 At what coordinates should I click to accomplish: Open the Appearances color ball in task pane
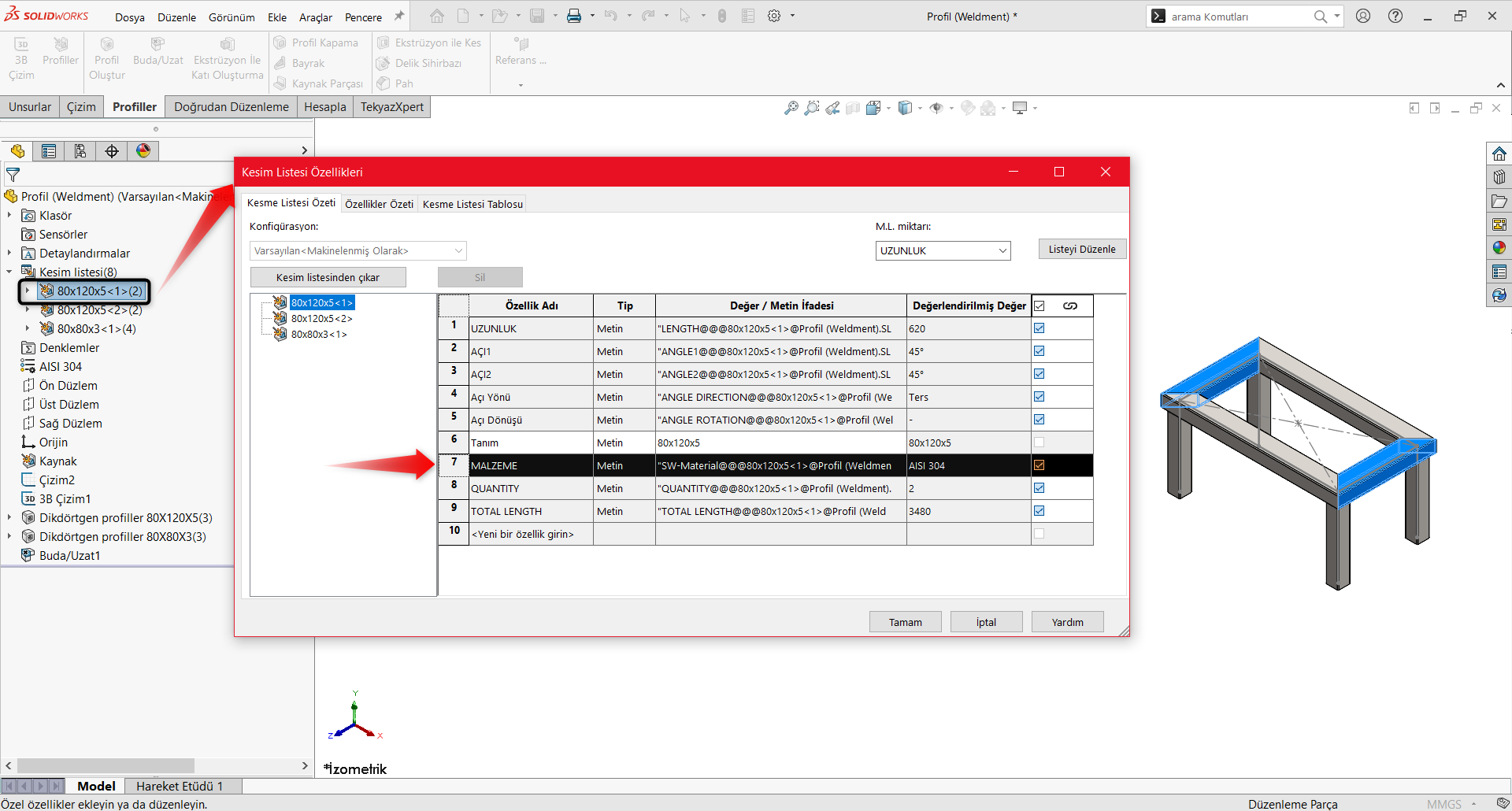click(x=1499, y=248)
